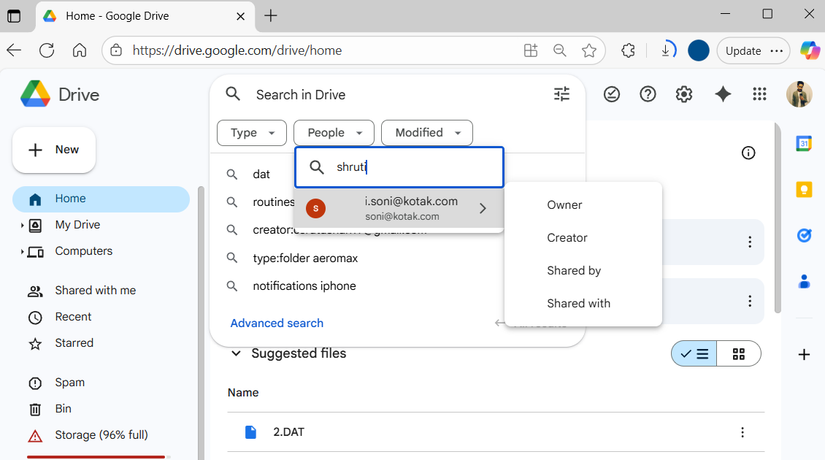The width and height of the screenshot is (825, 460).
Task: Switch to list layout view
Action: click(x=693, y=354)
